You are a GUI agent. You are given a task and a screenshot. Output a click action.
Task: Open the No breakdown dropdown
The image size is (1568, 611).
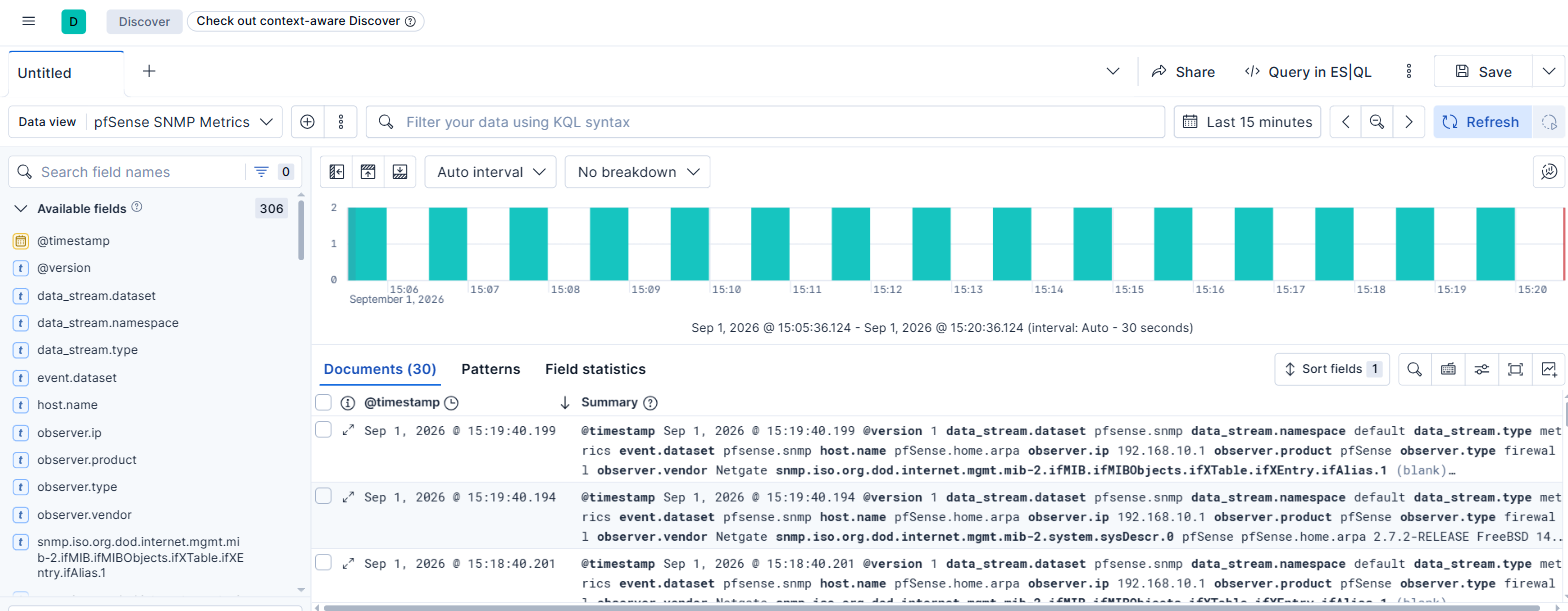coord(637,172)
